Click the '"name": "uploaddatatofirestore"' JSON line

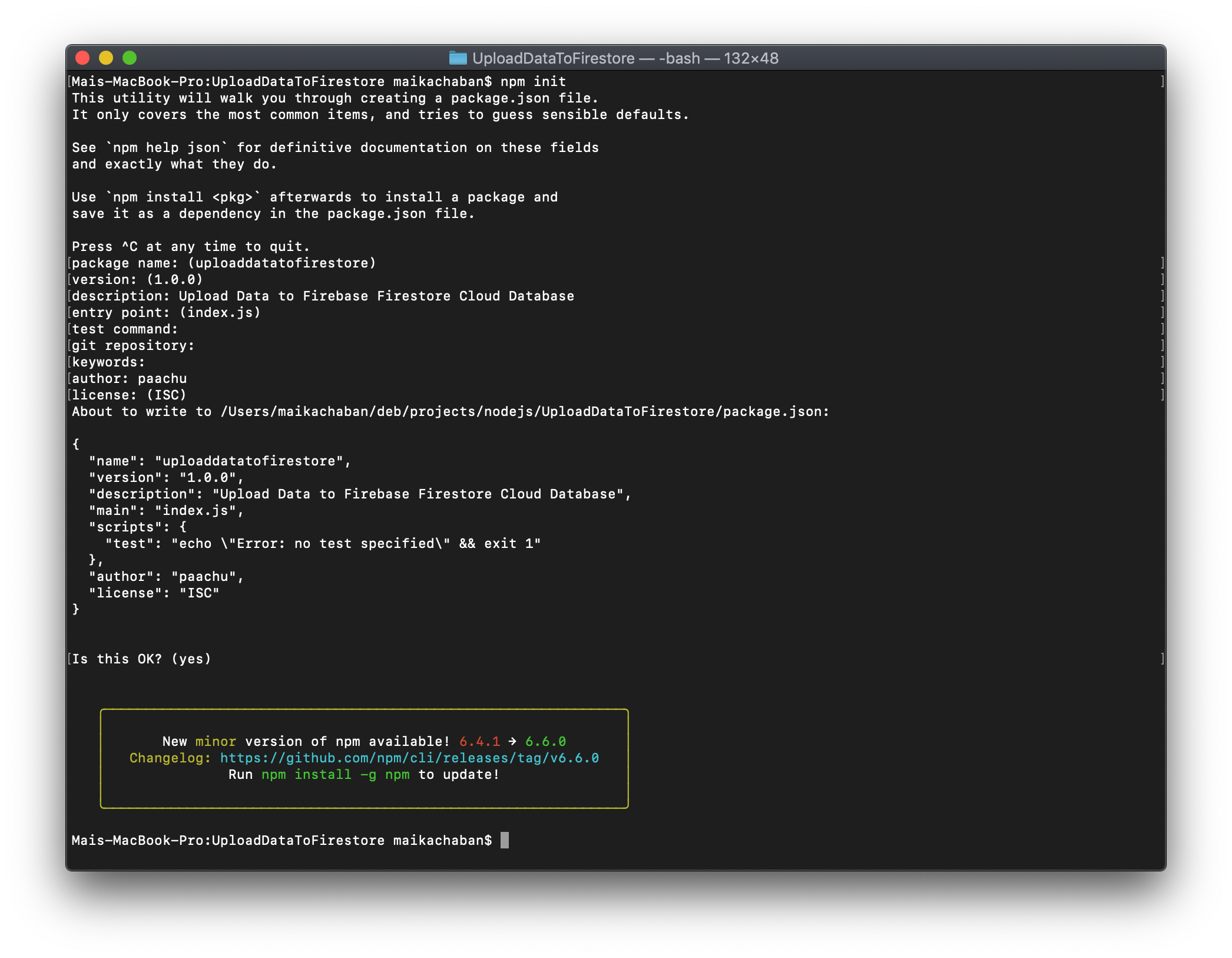click(x=220, y=461)
